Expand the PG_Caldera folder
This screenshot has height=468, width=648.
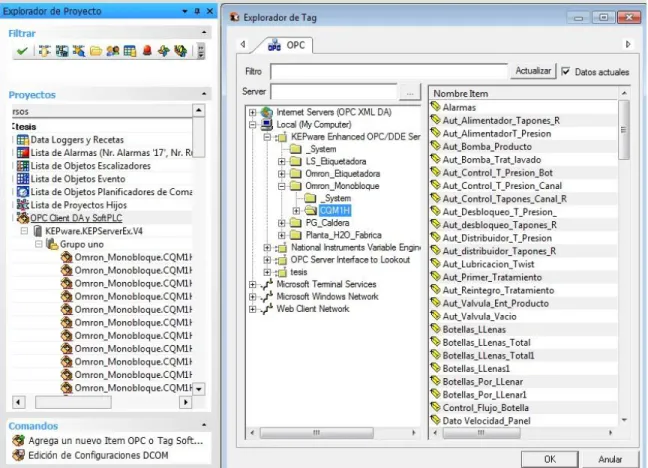click(x=282, y=223)
